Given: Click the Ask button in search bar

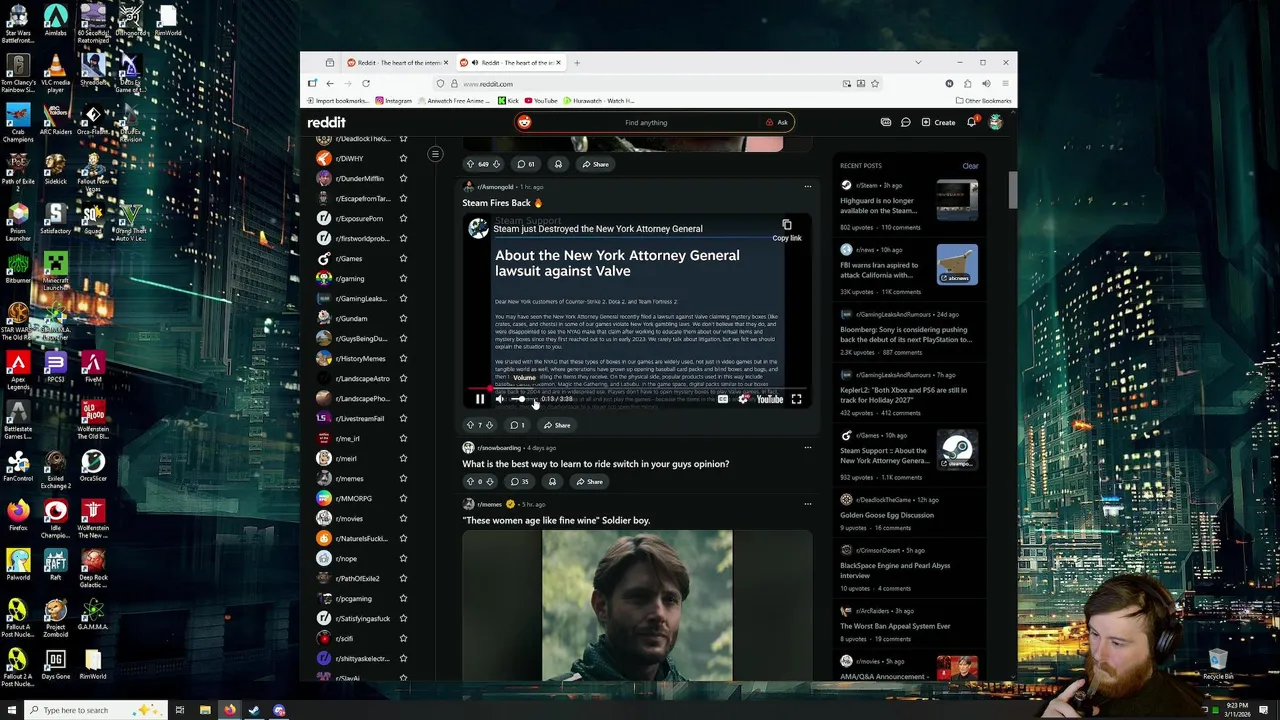Looking at the screenshot, I should coord(777,122).
